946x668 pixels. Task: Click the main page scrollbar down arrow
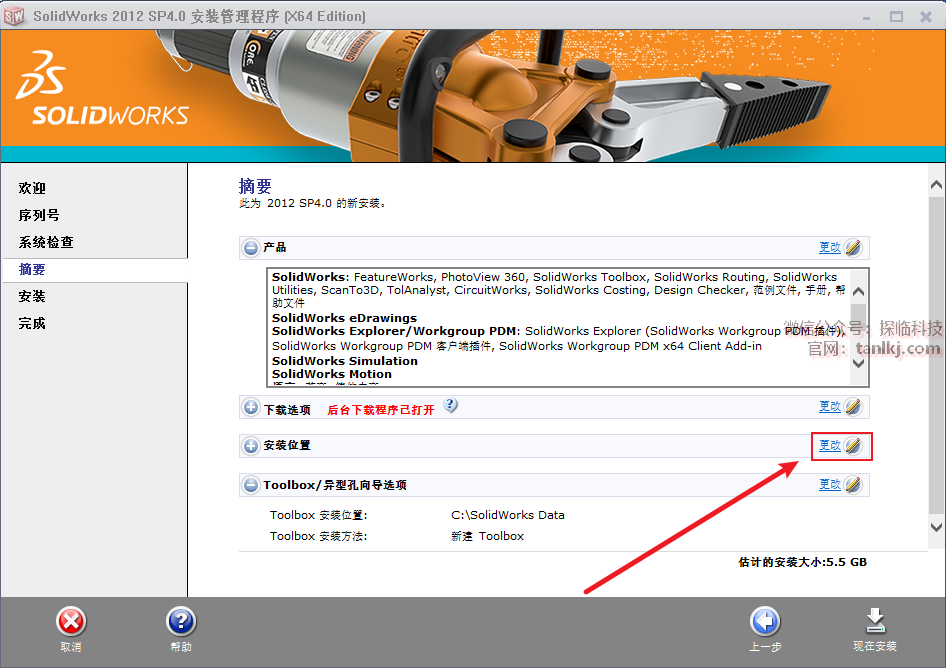[936, 527]
